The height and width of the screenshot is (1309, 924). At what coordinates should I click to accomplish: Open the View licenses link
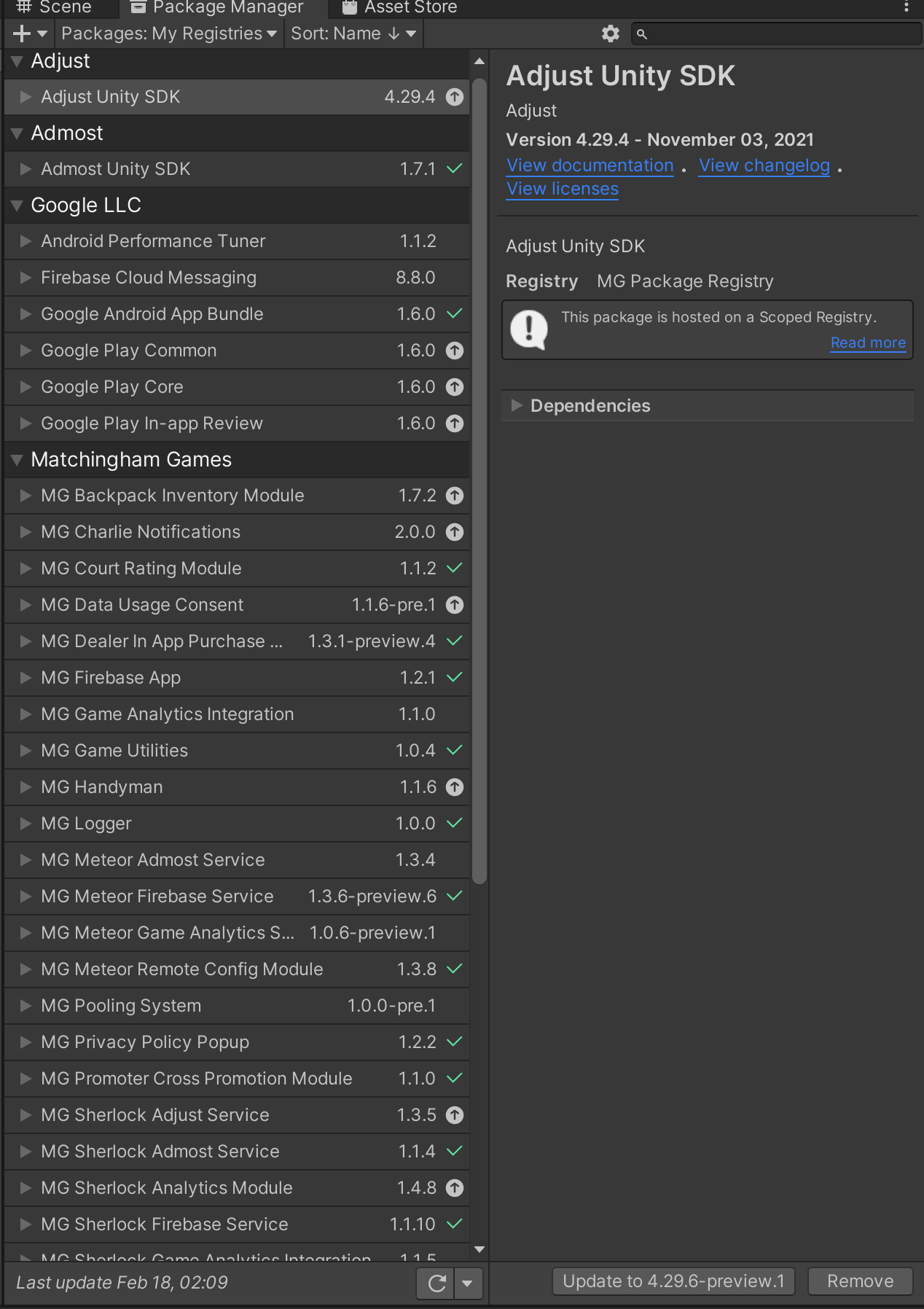coord(563,189)
